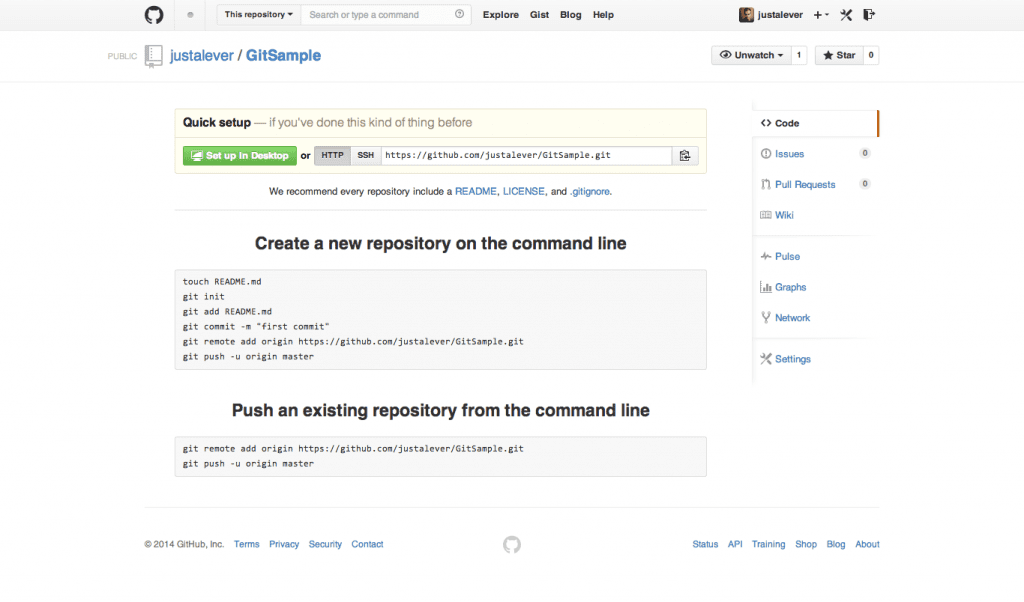The height and width of the screenshot is (602, 1024).
Task: Select the HTTP clone protocol
Action: [x=331, y=155]
